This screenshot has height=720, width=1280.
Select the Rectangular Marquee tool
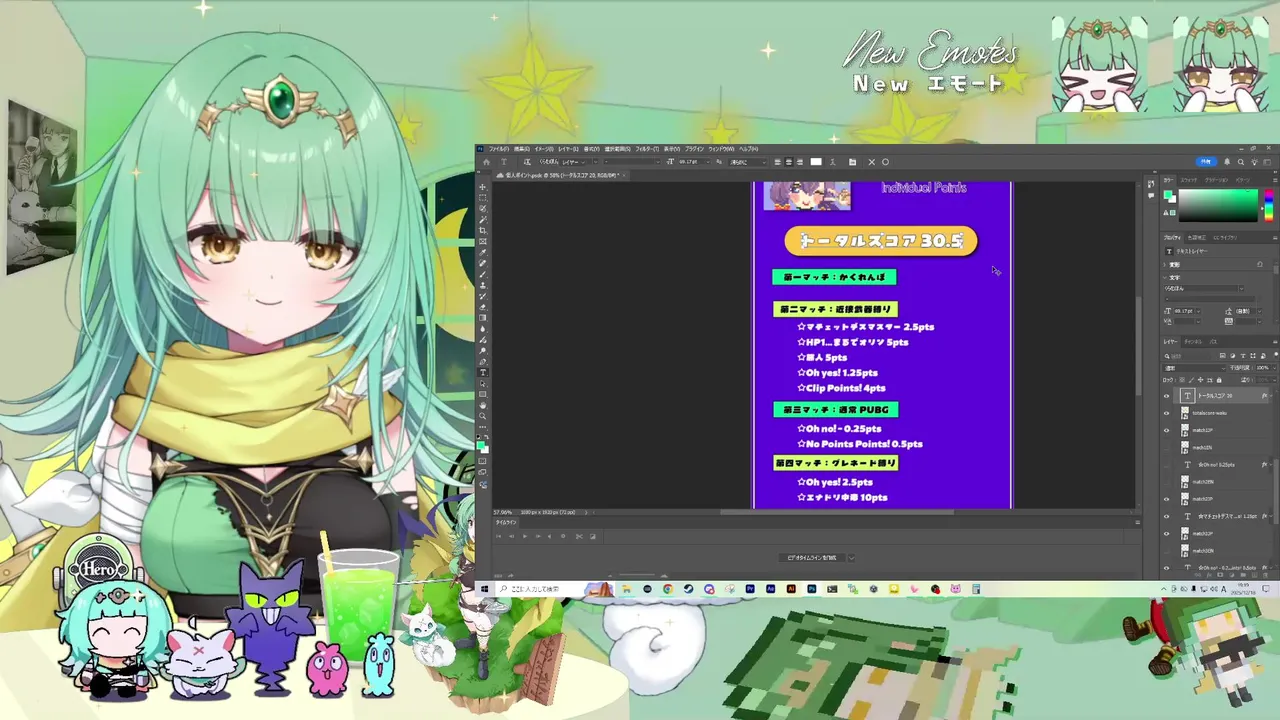pyautogui.click(x=483, y=198)
